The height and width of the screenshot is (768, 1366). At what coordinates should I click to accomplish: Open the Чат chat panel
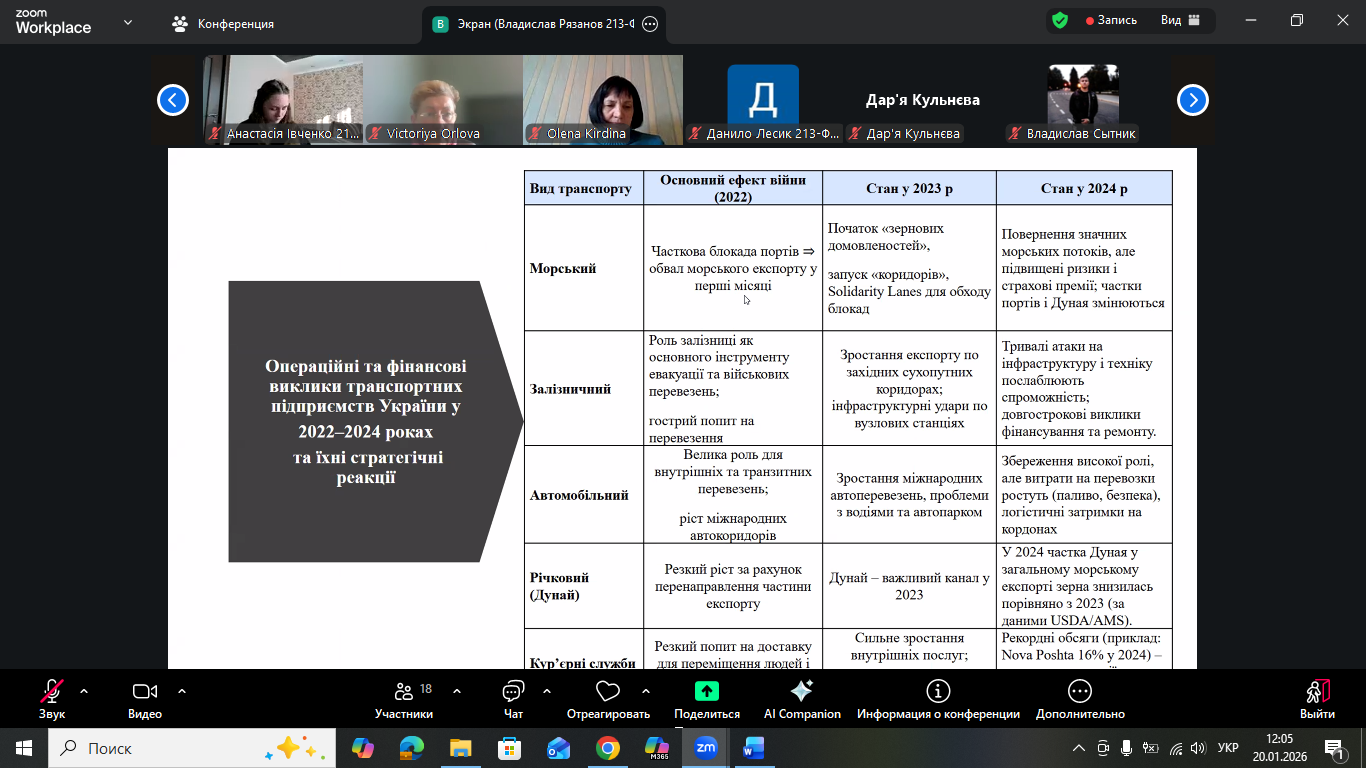pos(513,698)
